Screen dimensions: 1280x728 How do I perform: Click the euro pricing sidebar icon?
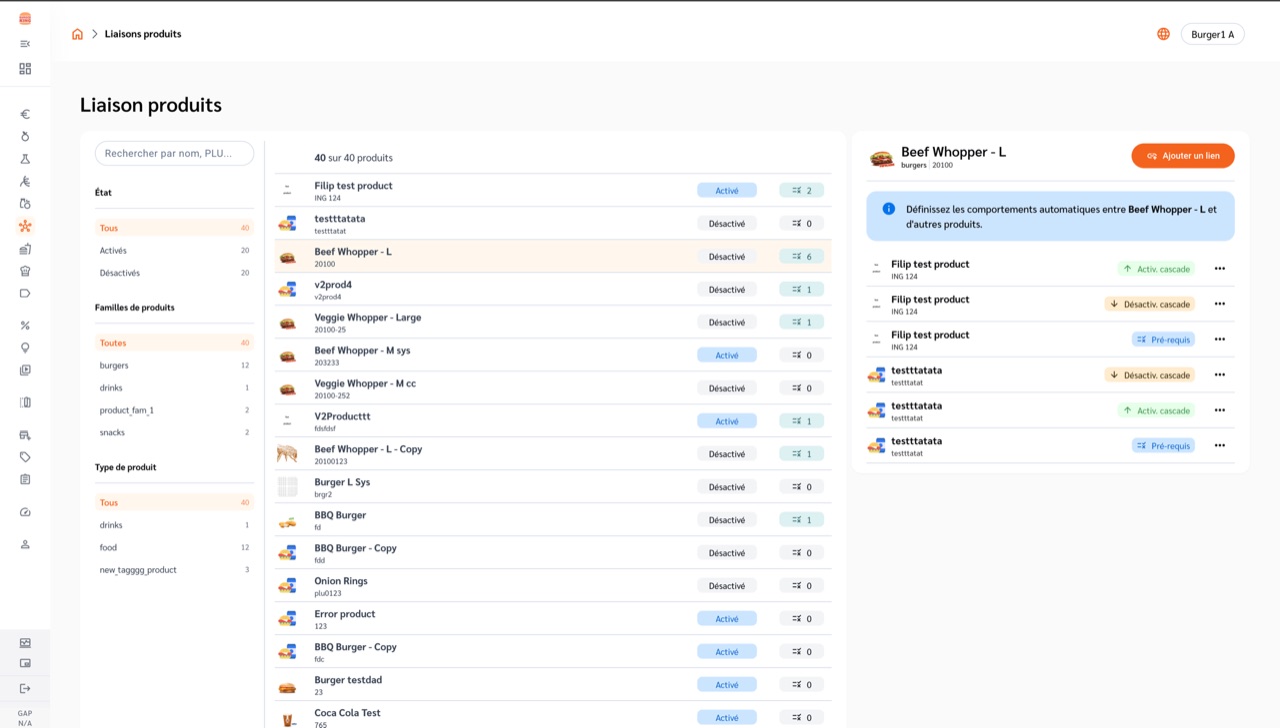pyautogui.click(x=25, y=114)
